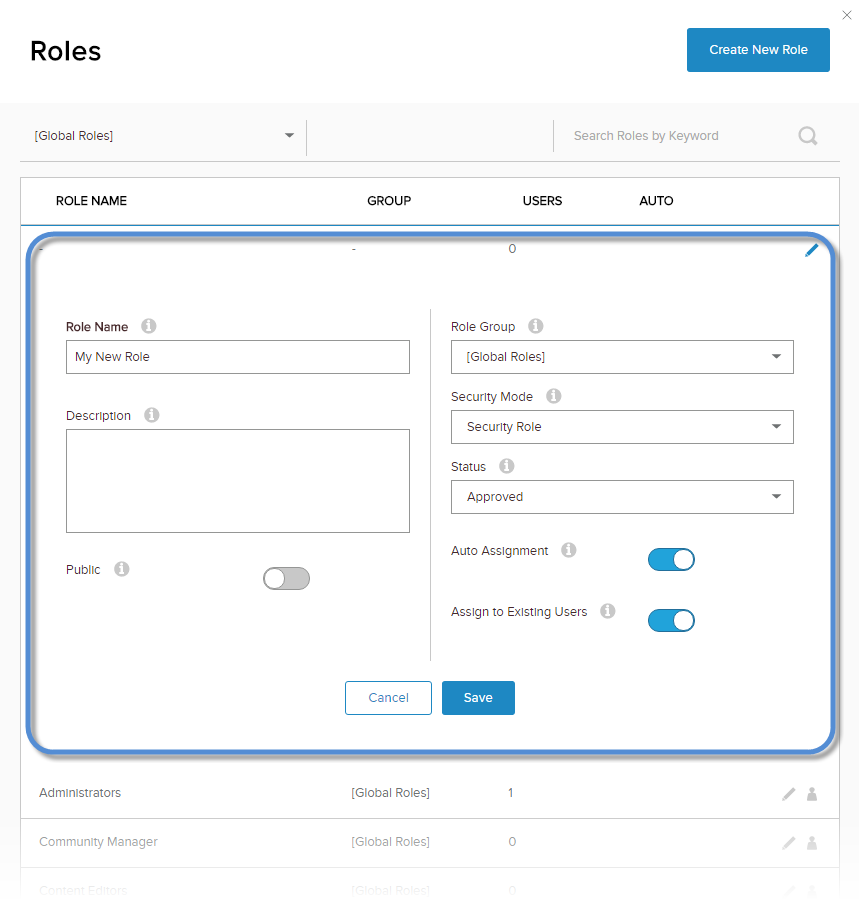Turn off Assign to Existing Users
Image resolution: width=859 pixels, height=900 pixels.
pyautogui.click(x=671, y=621)
